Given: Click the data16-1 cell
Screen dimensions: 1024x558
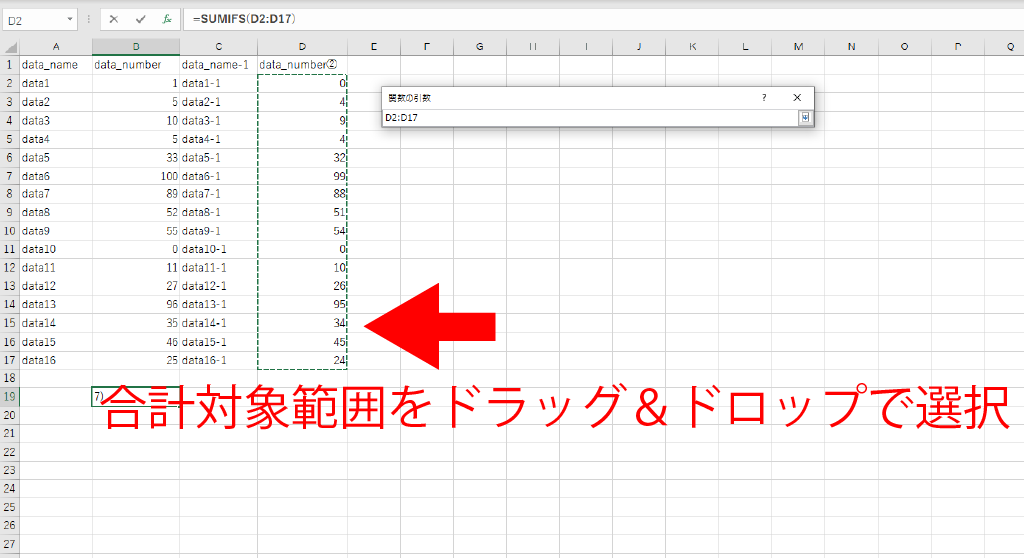Looking at the screenshot, I should pyautogui.click(x=218, y=360).
